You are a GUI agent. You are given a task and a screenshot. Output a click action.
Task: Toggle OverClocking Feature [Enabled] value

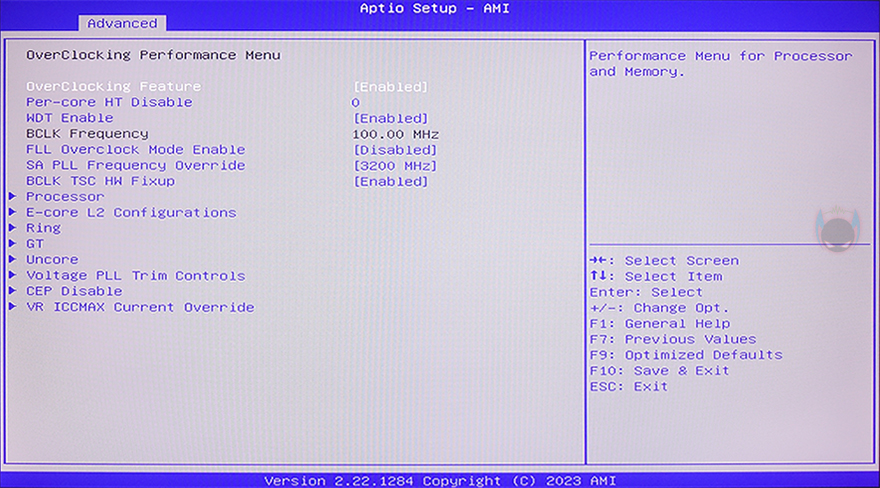point(391,87)
